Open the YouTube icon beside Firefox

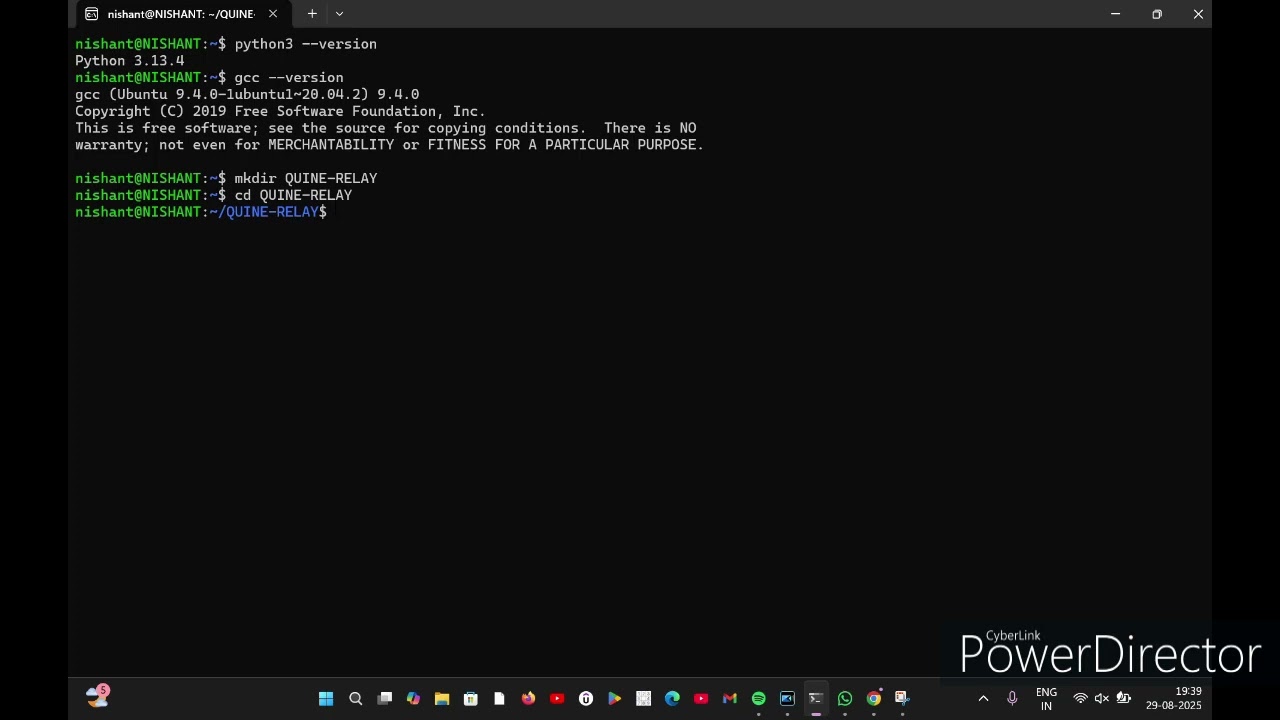point(557,698)
